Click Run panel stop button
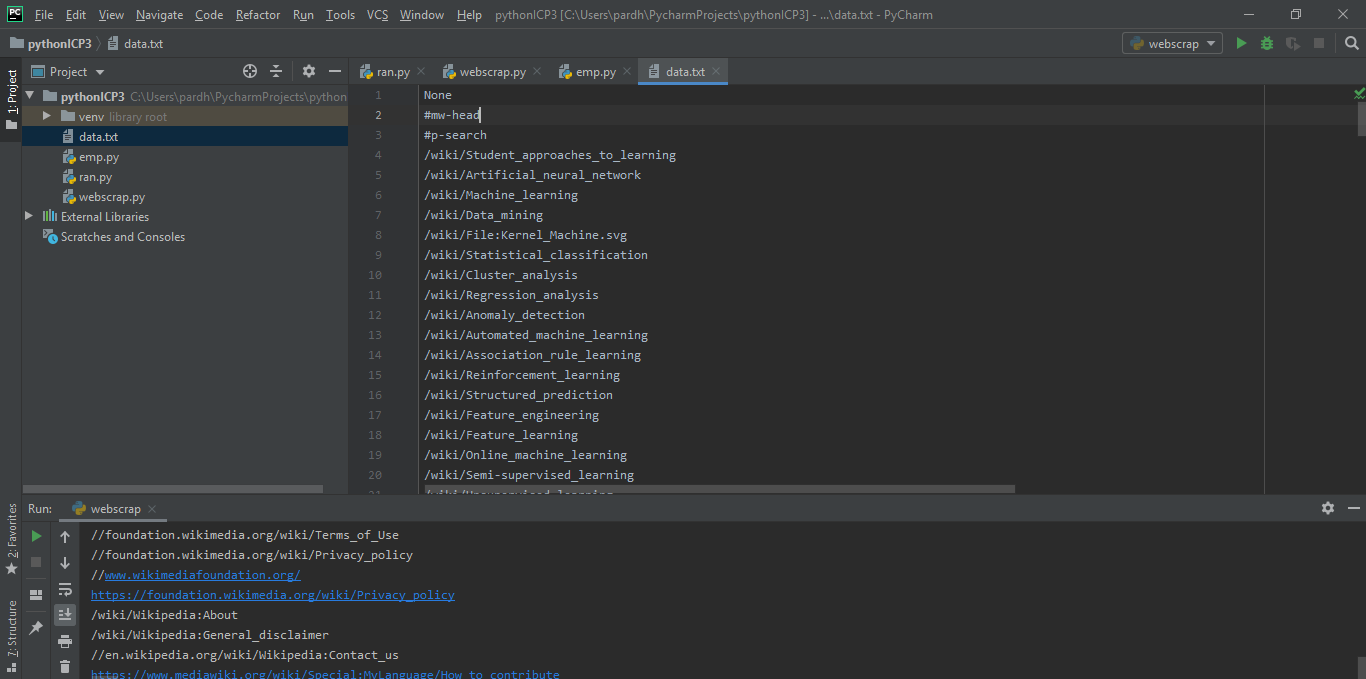This screenshot has width=1366, height=679. 36,562
